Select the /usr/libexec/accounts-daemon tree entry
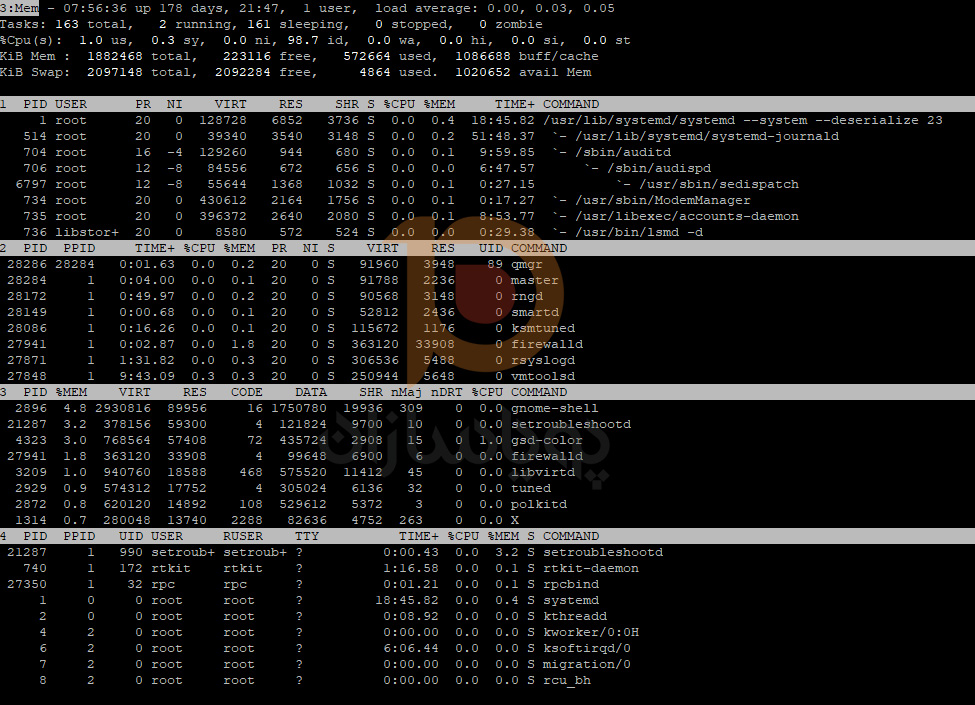Image resolution: width=975 pixels, height=705 pixels. click(679, 216)
